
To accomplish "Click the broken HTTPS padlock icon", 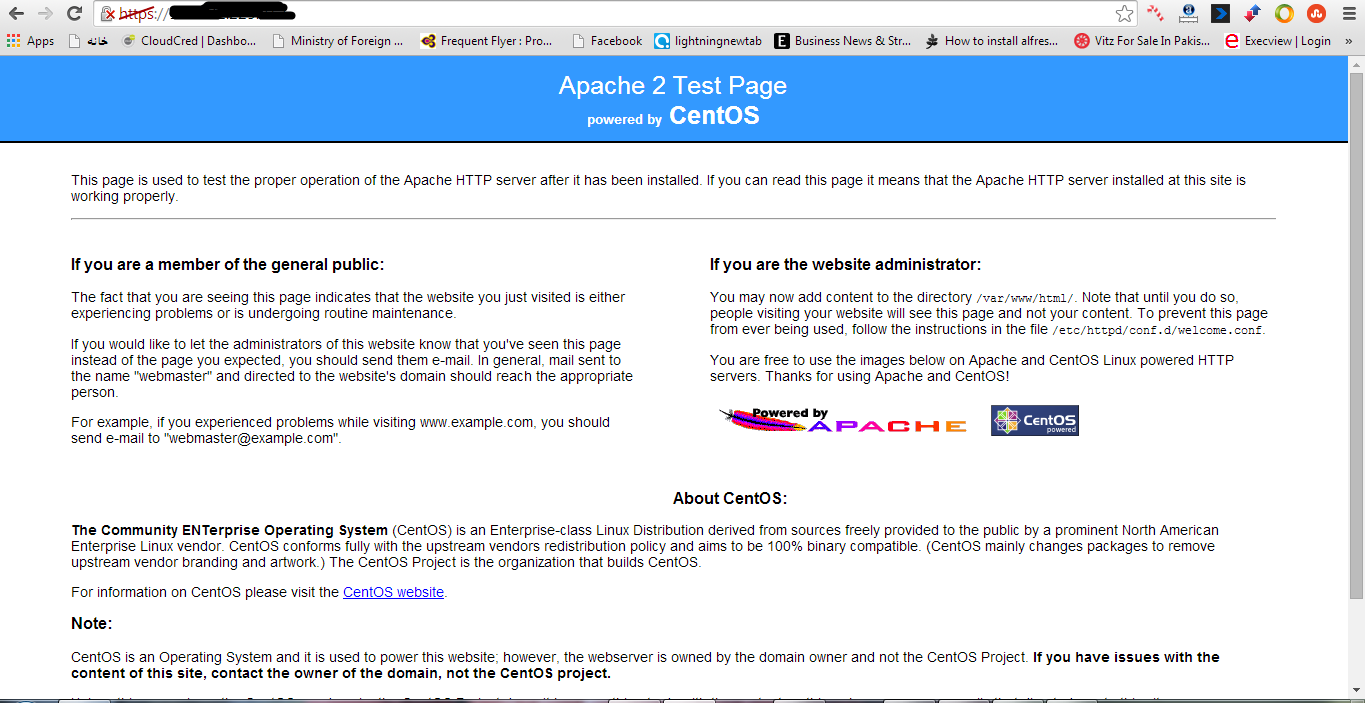I will click(x=108, y=14).
